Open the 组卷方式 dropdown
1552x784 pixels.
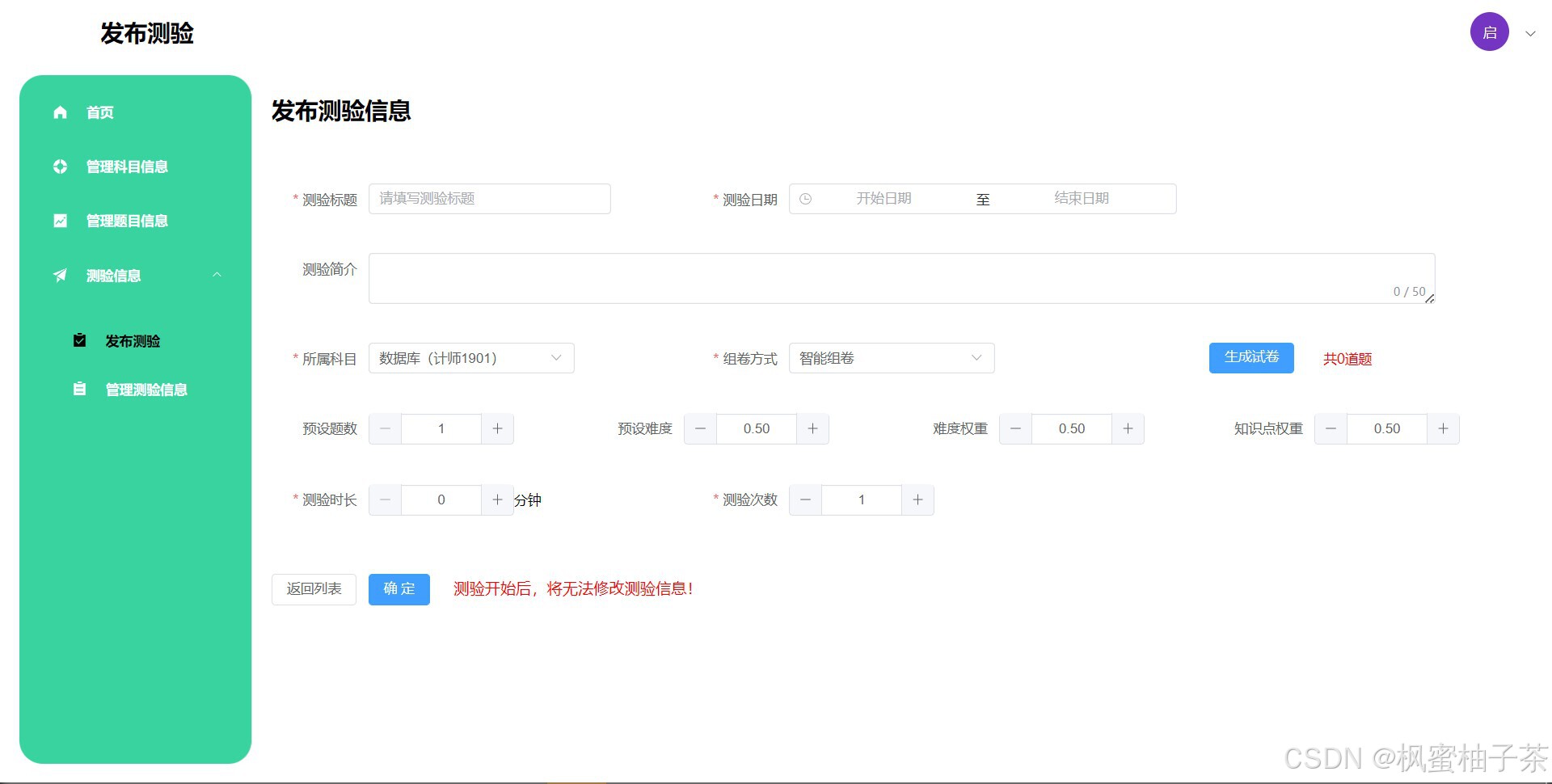pyautogui.click(x=892, y=358)
